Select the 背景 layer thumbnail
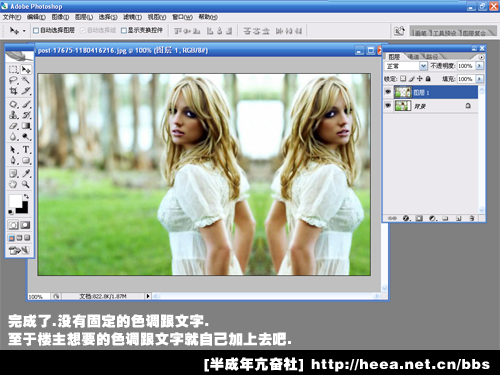Screen dimensions: 500x375 [x=403, y=106]
